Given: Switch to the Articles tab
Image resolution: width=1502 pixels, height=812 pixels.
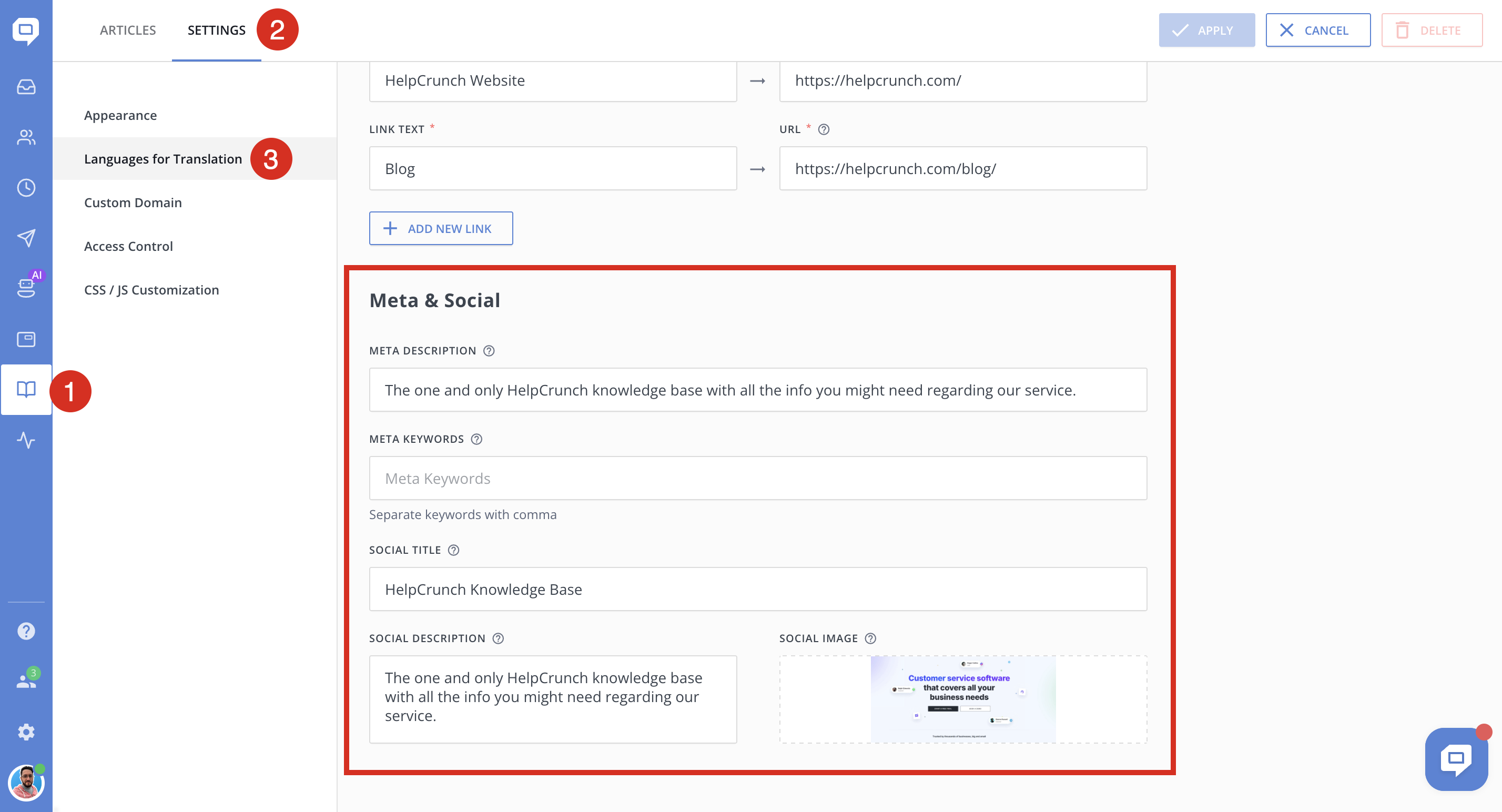Looking at the screenshot, I should (x=128, y=31).
